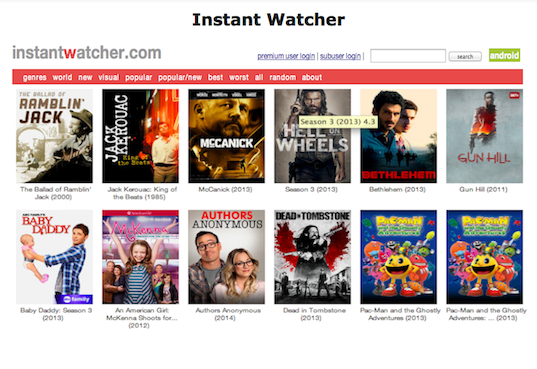537x369 pixels.
Task: Click Pac-Man Ghostly Adventures: ... (2013) caption
Action: tap(485, 314)
